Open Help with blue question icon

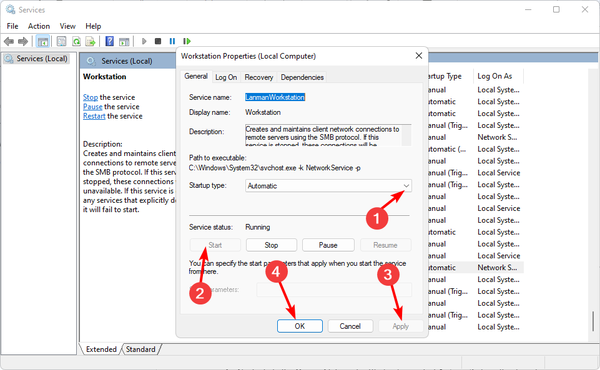pyautogui.click(x=109, y=41)
